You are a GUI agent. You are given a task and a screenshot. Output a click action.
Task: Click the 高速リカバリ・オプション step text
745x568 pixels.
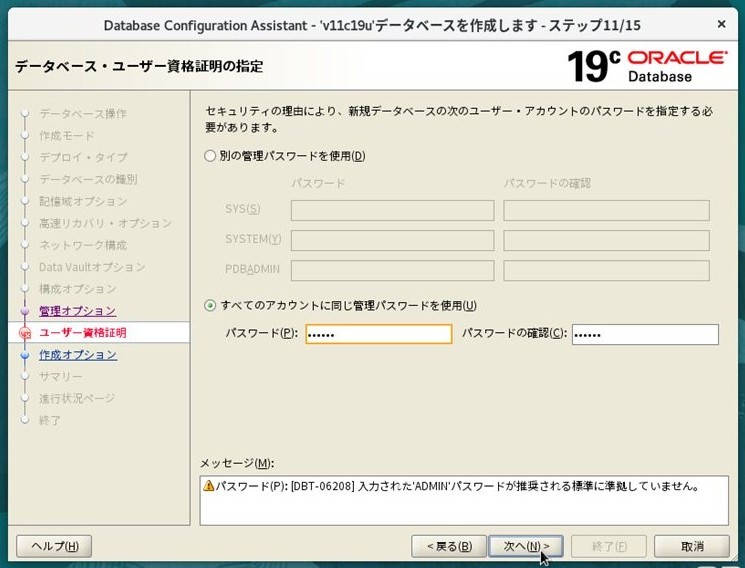(x=105, y=223)
